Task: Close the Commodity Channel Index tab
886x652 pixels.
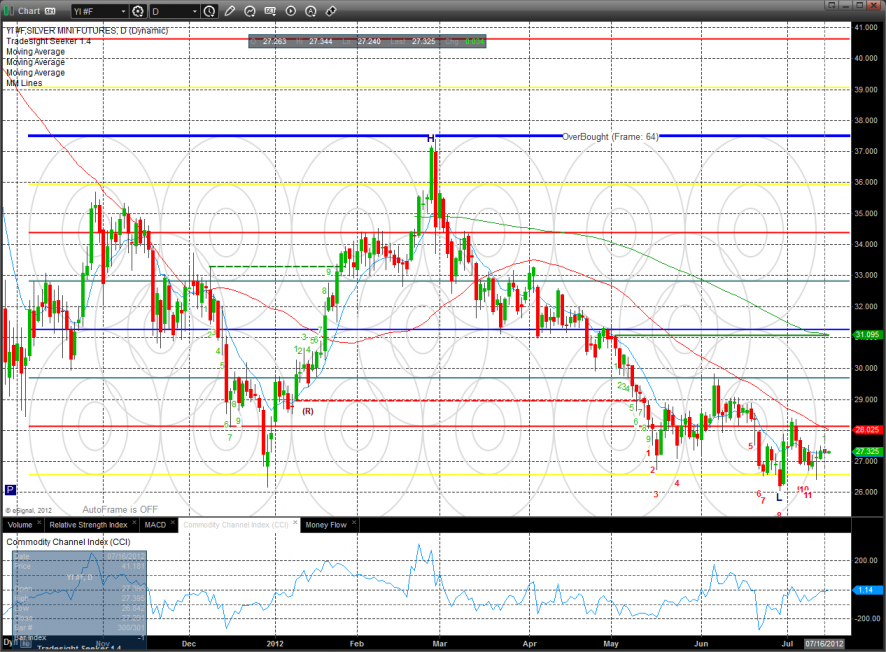Action: (x=294, y=524)
